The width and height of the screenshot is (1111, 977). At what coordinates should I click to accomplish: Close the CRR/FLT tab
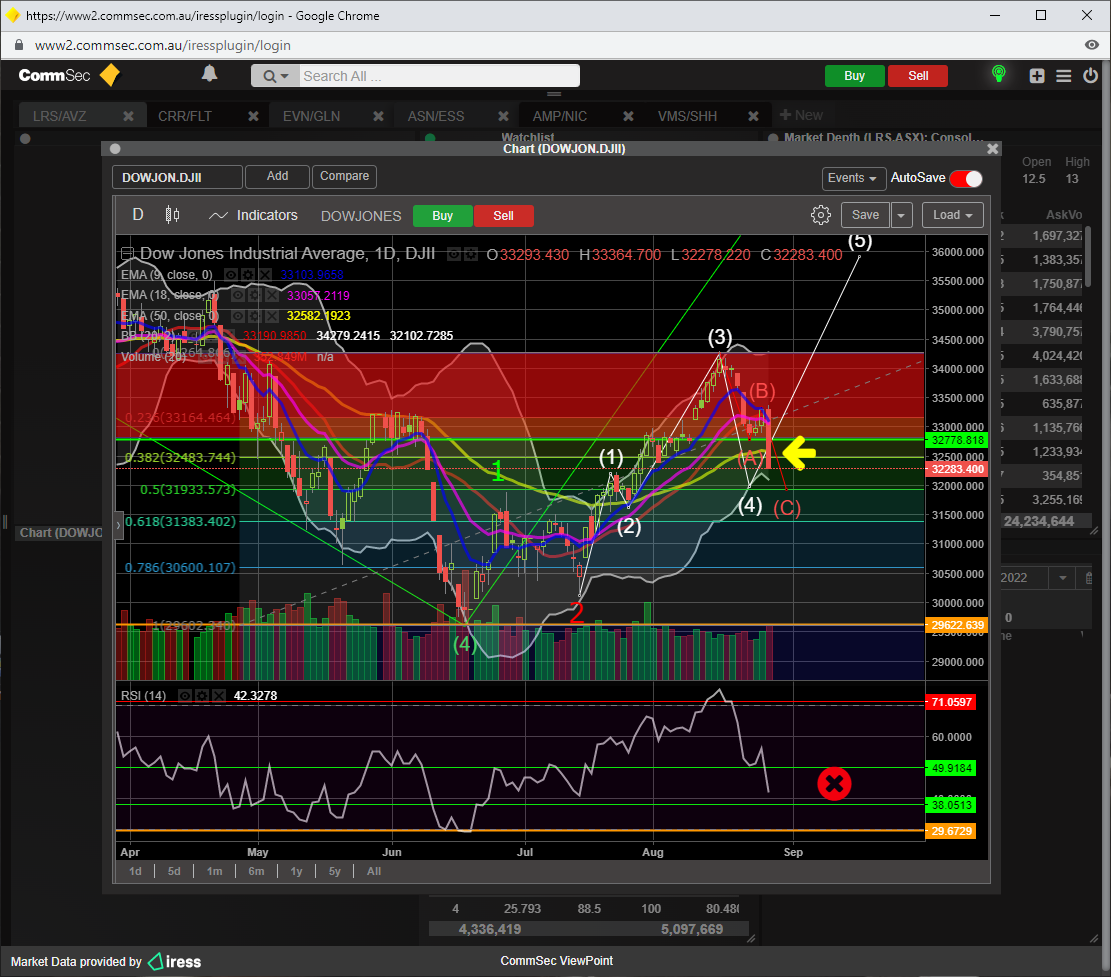click(x=253, y=116)
